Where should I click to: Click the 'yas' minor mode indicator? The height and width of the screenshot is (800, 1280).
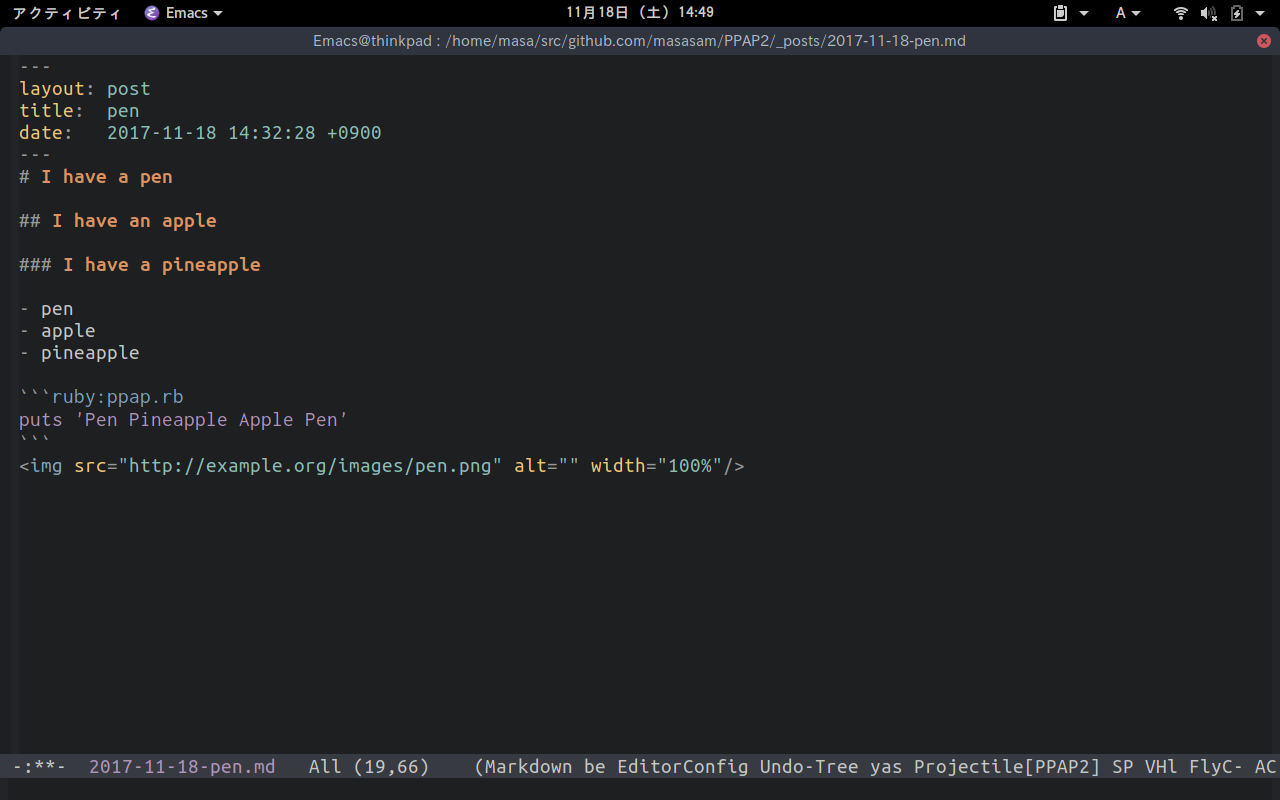click(886, 767)
